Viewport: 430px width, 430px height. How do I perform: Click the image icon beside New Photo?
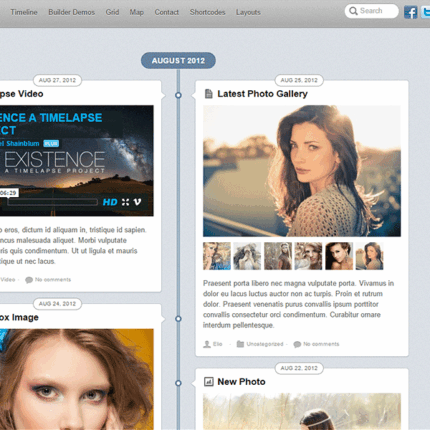[209, 382]
